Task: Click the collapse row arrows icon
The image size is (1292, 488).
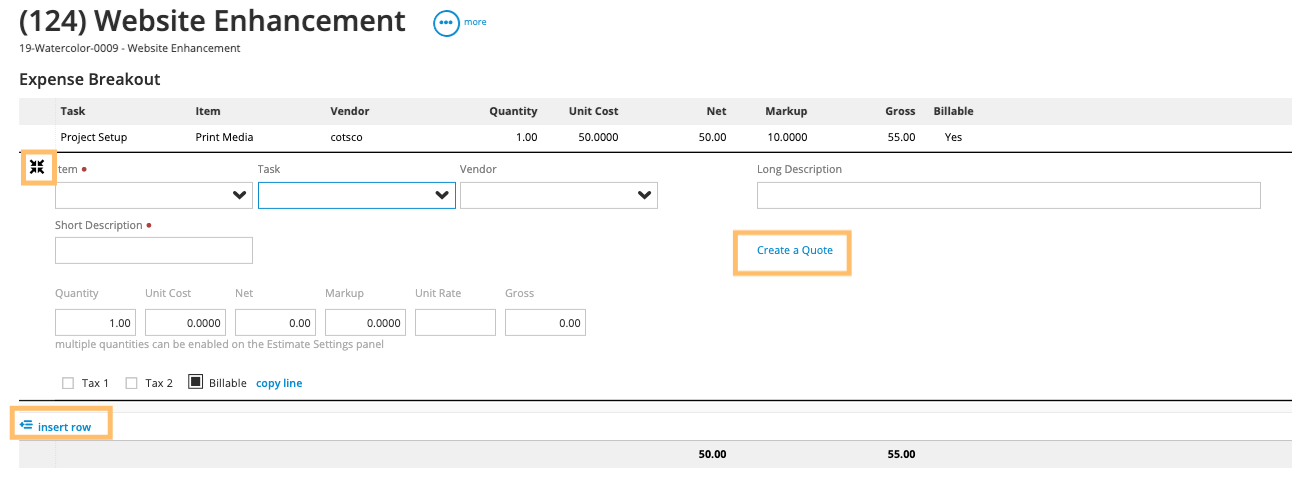Action: click(37, 167)
